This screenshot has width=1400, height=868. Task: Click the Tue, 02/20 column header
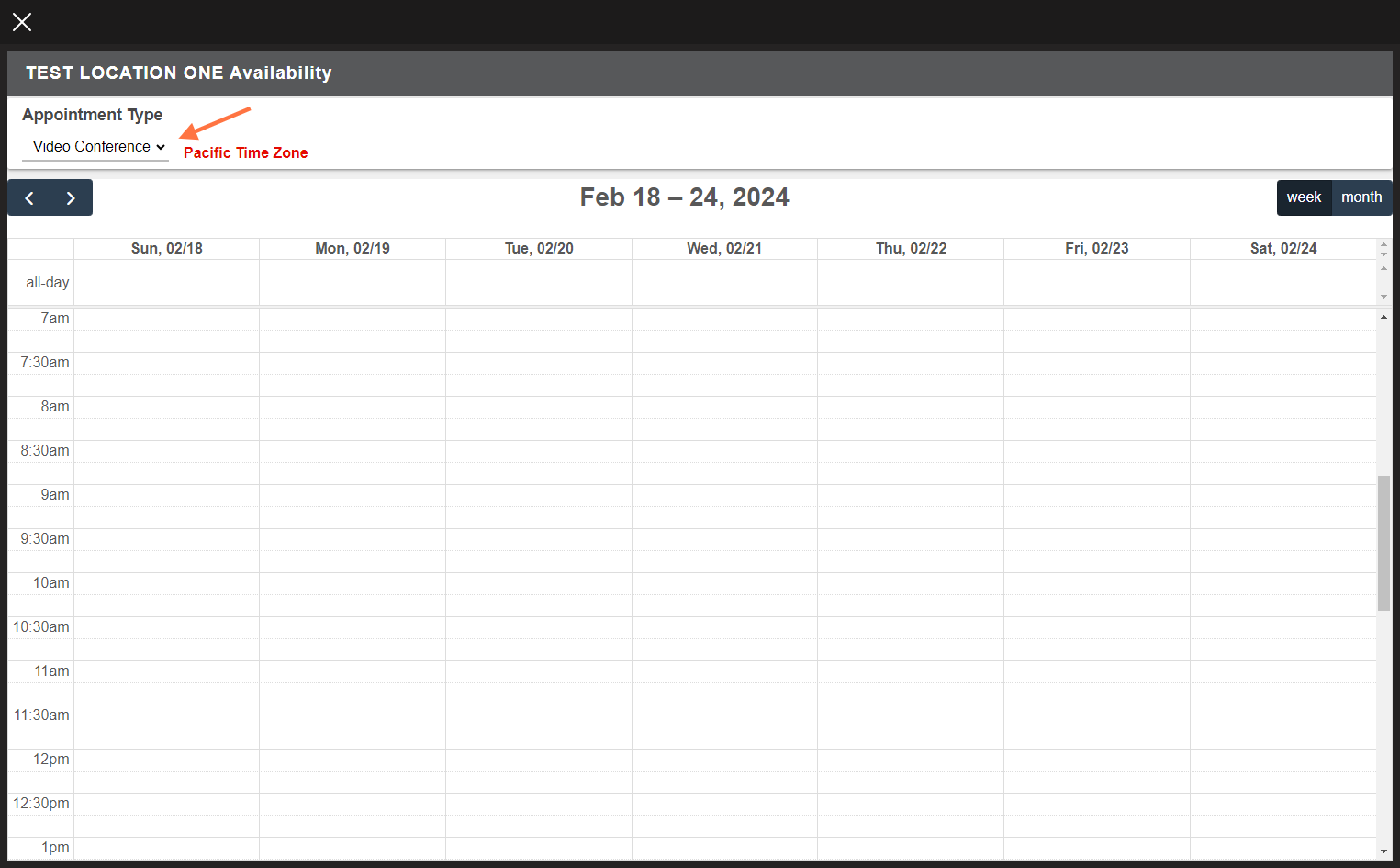[x=539, y=248]
